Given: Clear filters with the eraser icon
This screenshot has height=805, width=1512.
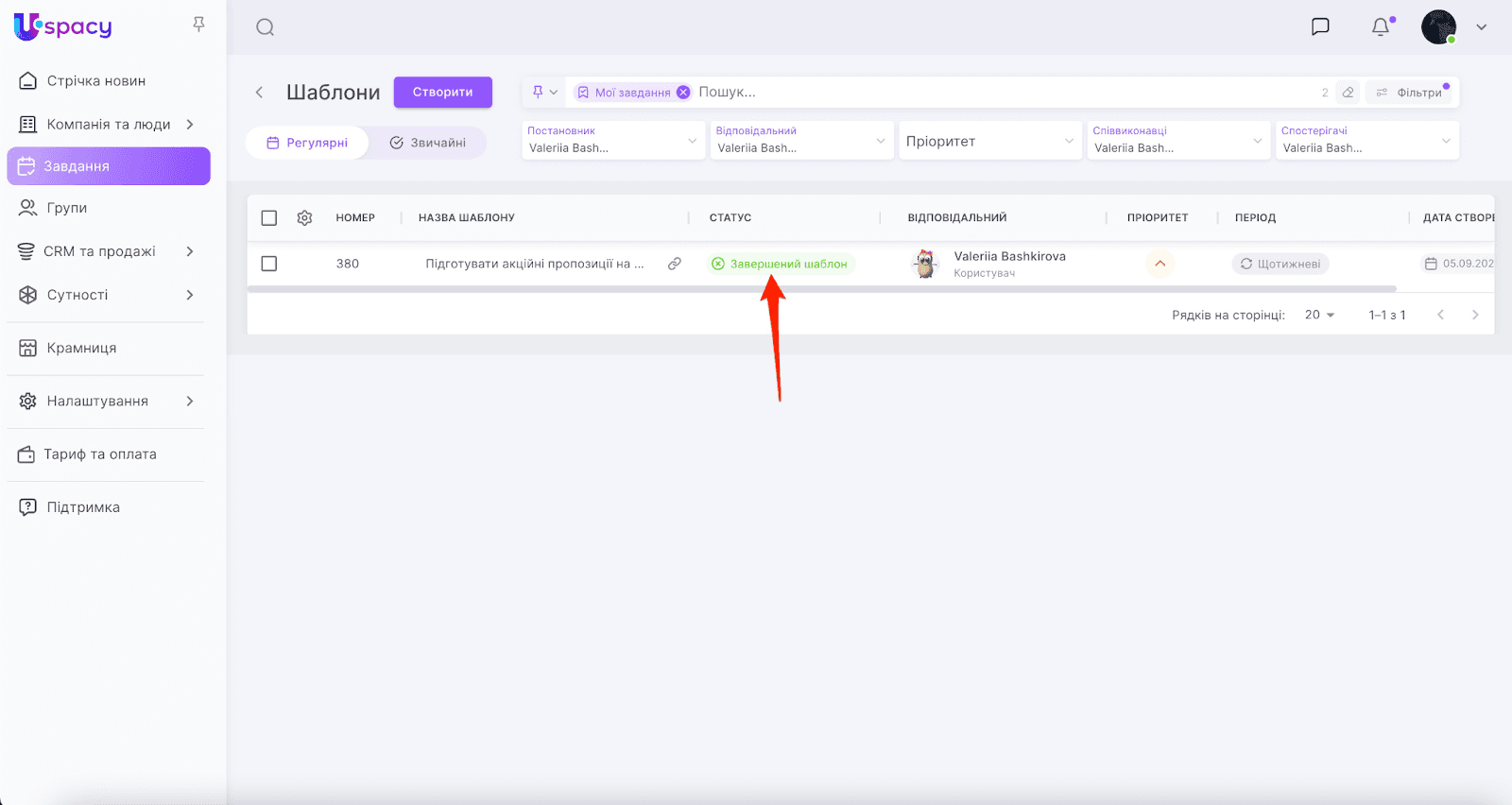Looking at the screenshot, I should click(1349, 93).
